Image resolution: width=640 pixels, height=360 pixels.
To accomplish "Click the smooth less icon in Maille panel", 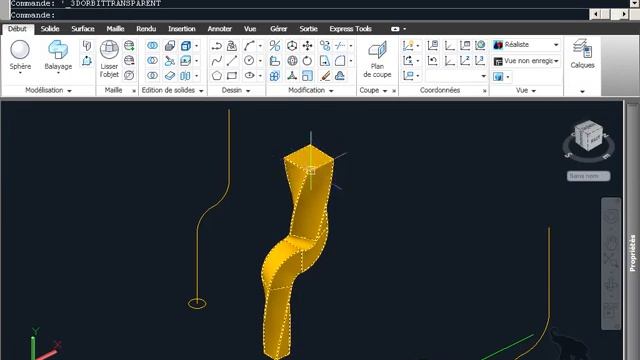I will [x=129, y=60].
